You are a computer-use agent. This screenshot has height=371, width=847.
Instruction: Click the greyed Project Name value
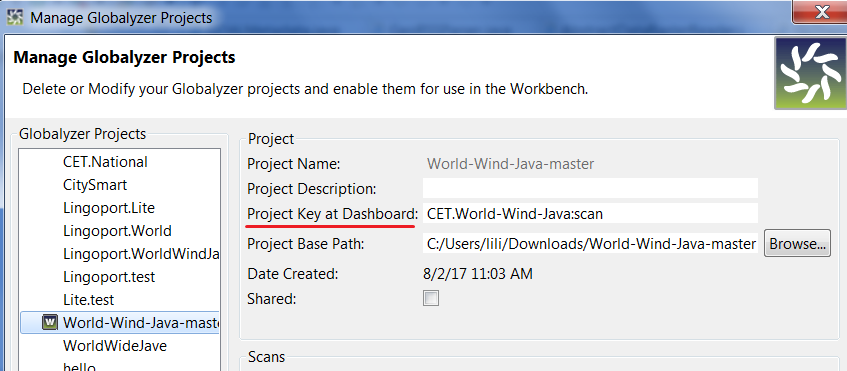[510, 164]
